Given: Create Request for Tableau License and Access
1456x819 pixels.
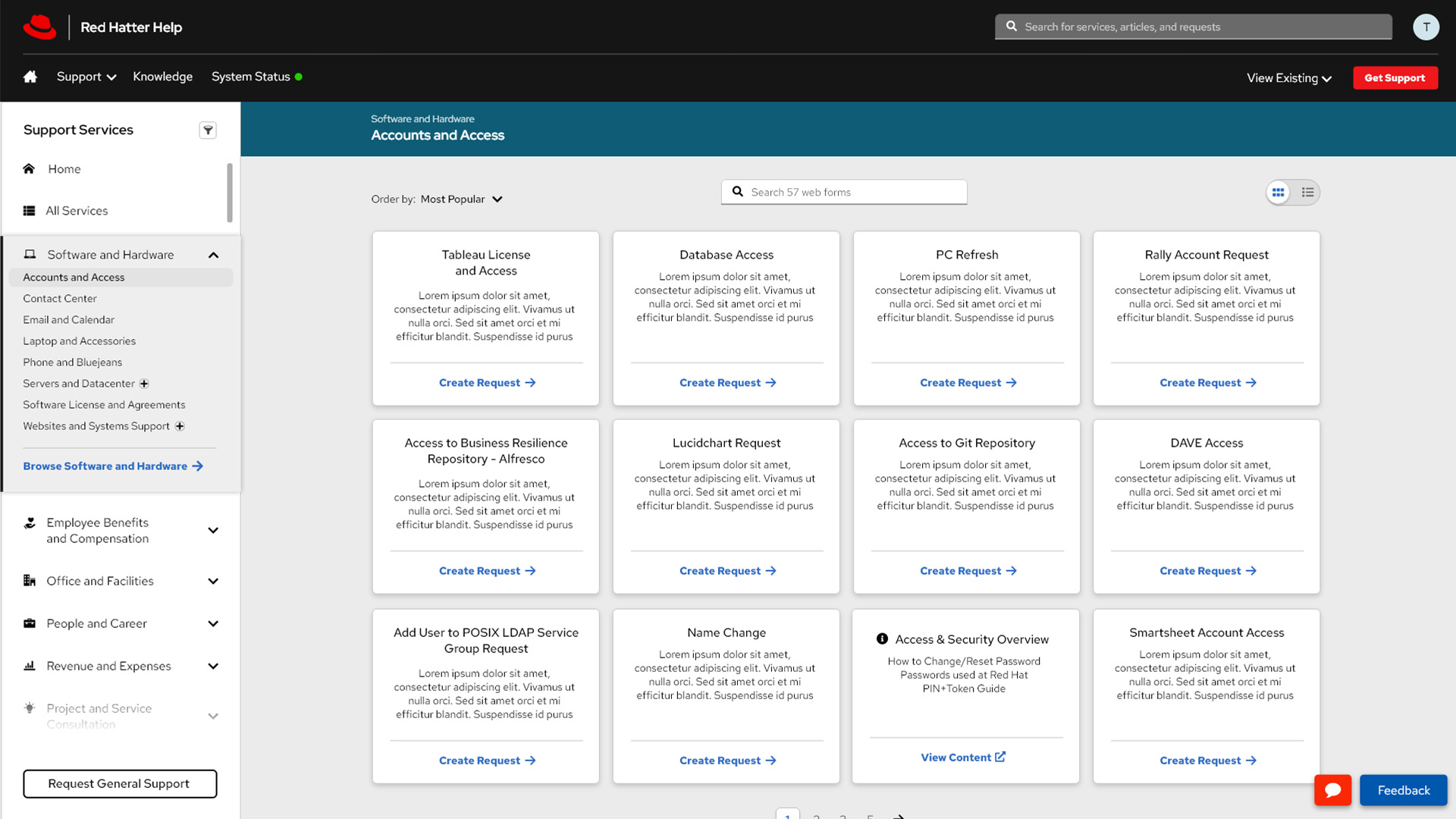Looking at the screenshot, I should pyautogui.click(x=487, y=383).
